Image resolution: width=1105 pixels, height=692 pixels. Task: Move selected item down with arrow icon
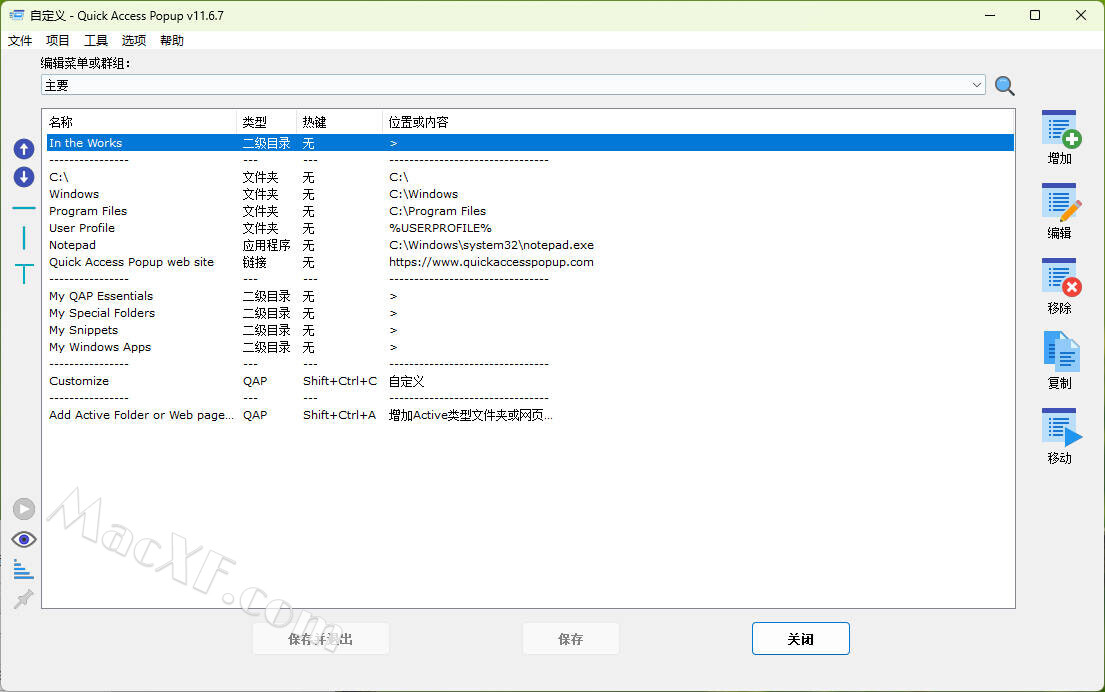[x=24, y=178]
